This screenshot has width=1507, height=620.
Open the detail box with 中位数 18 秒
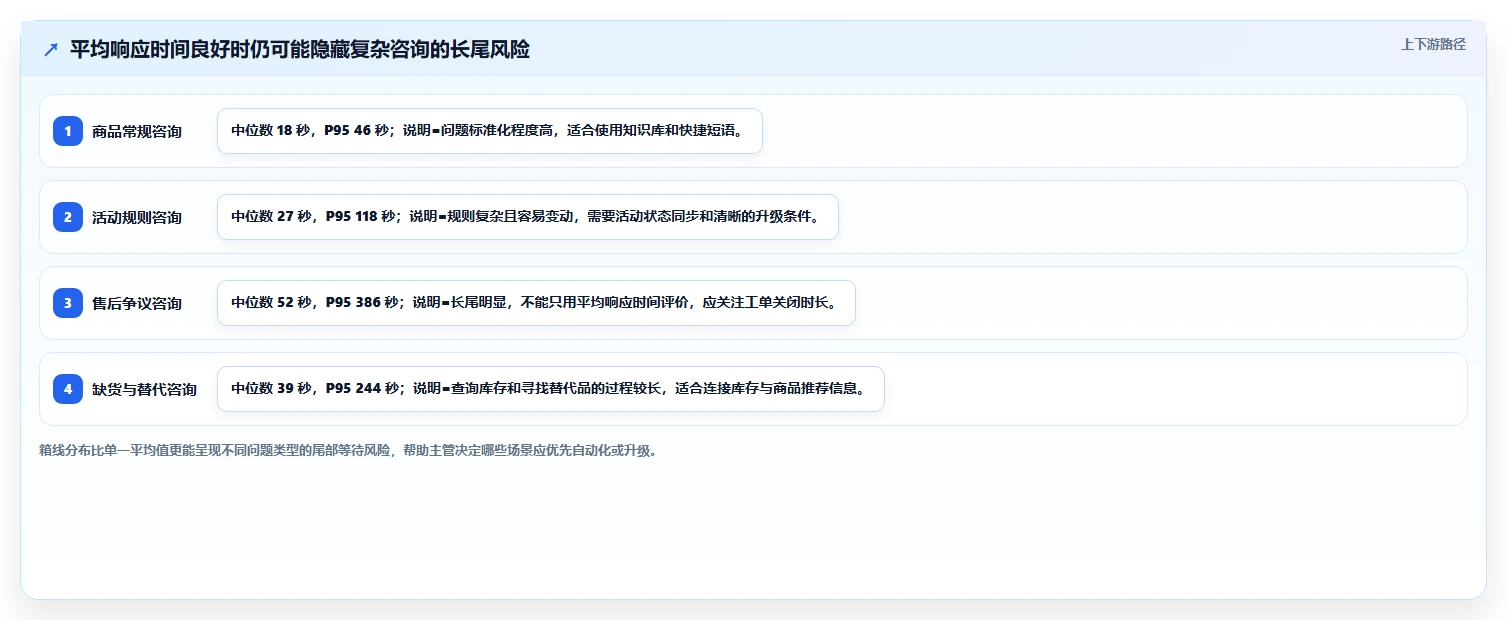[x=490, y=131]
